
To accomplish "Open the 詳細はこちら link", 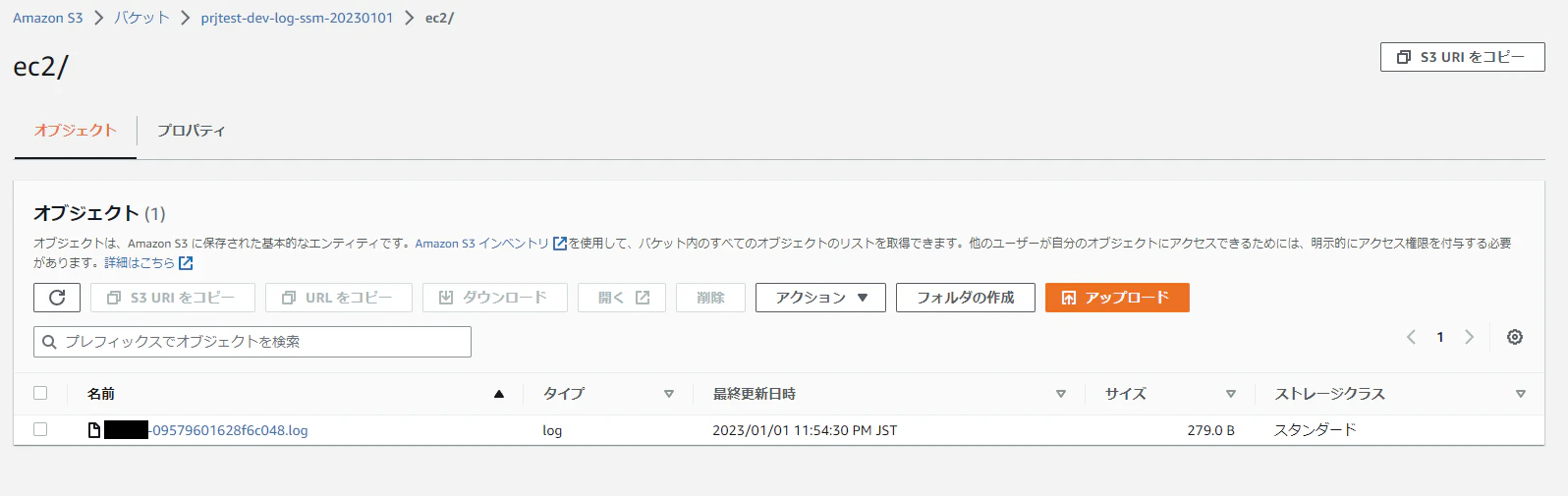I will click(140, 263).
